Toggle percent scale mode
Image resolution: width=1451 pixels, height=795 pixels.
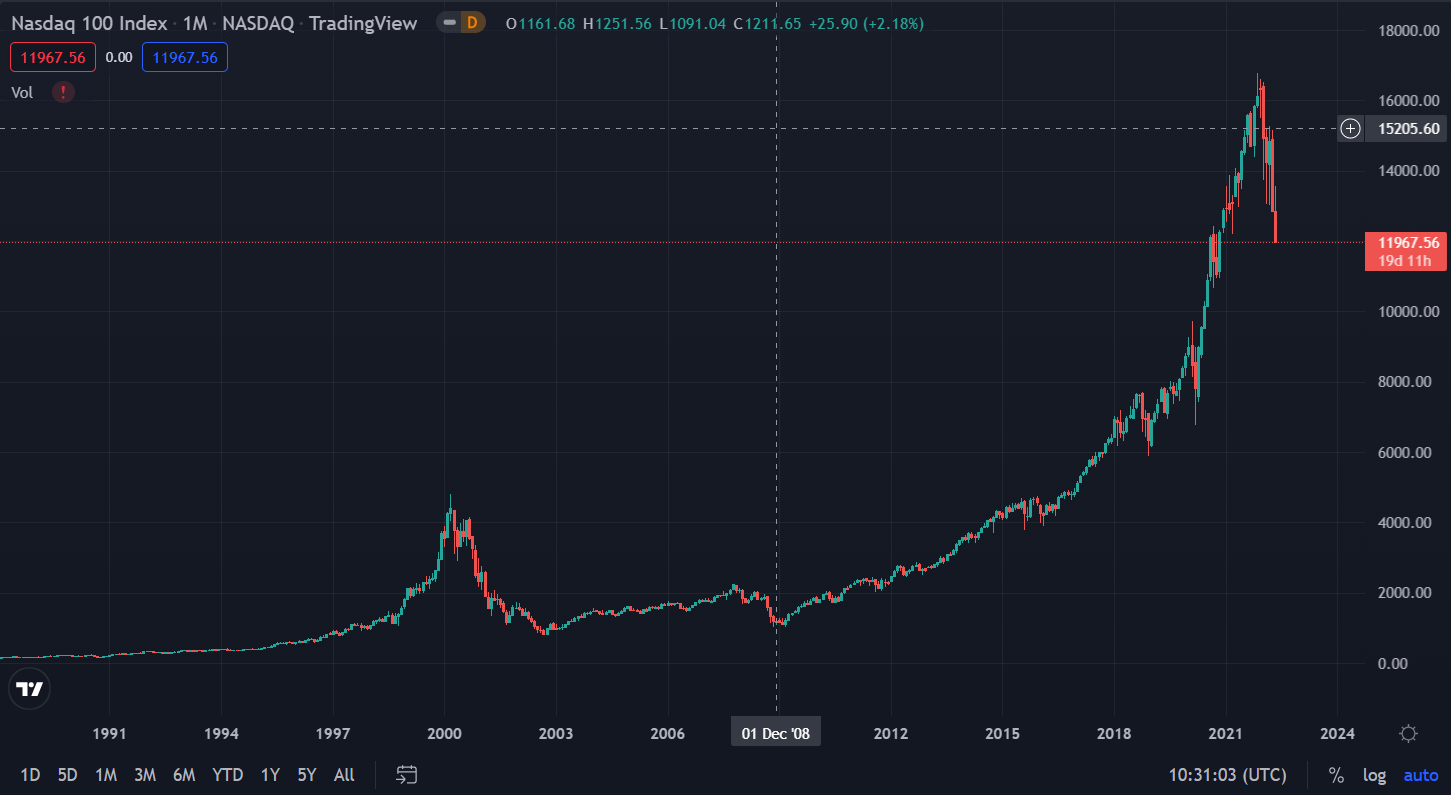1336,775
